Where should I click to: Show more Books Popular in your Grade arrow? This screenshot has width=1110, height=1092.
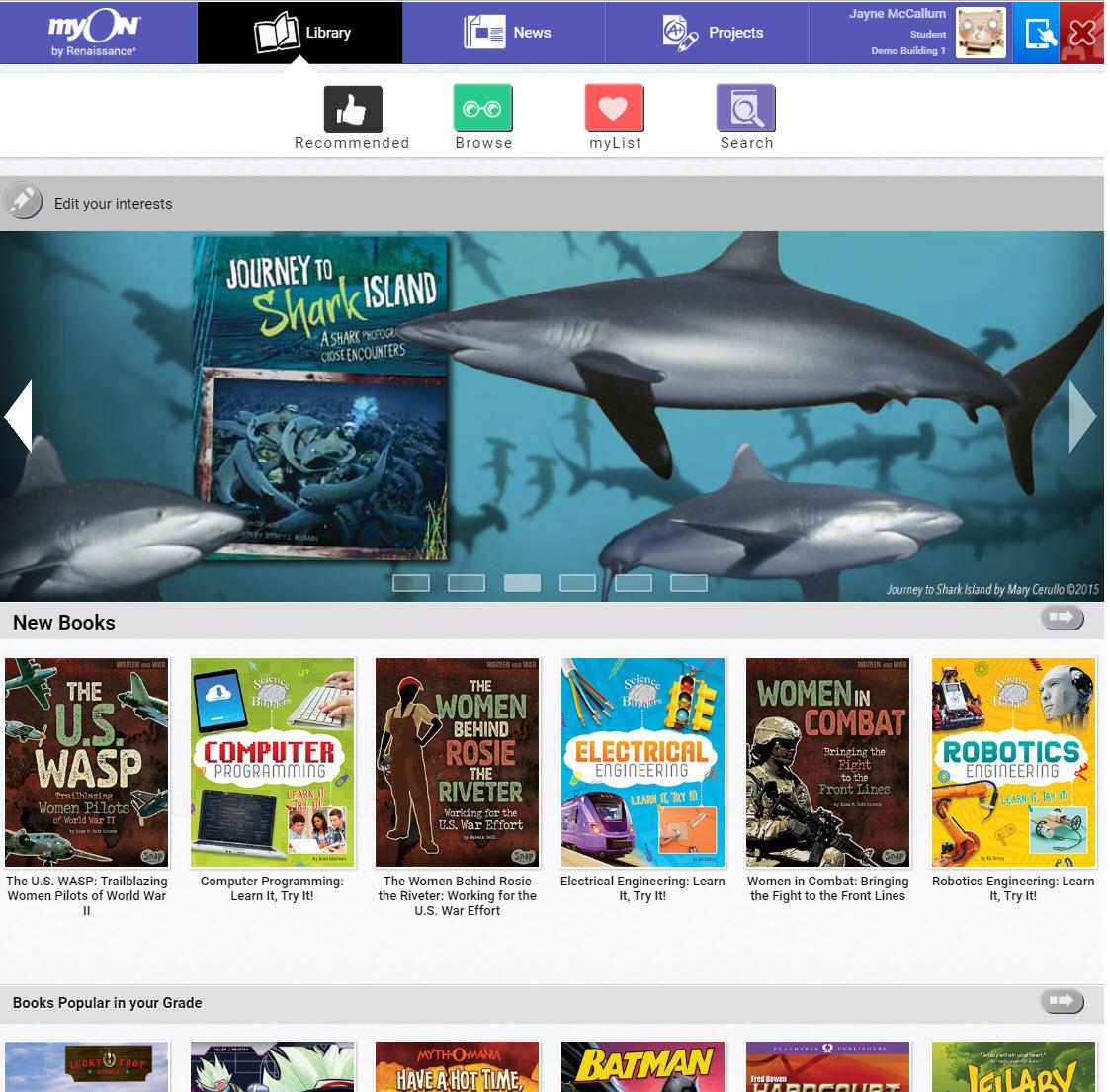pyautogui.click(x=1062, y=1001)
